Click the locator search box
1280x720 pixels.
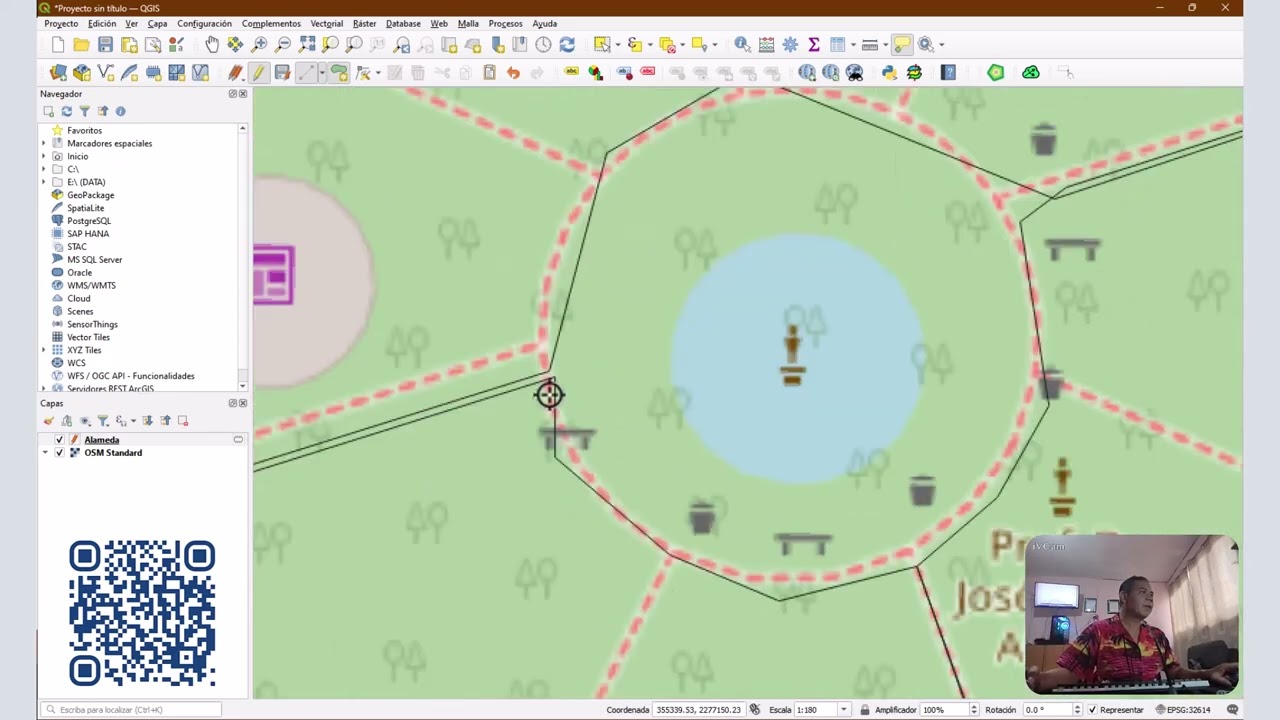coord(131,710)
